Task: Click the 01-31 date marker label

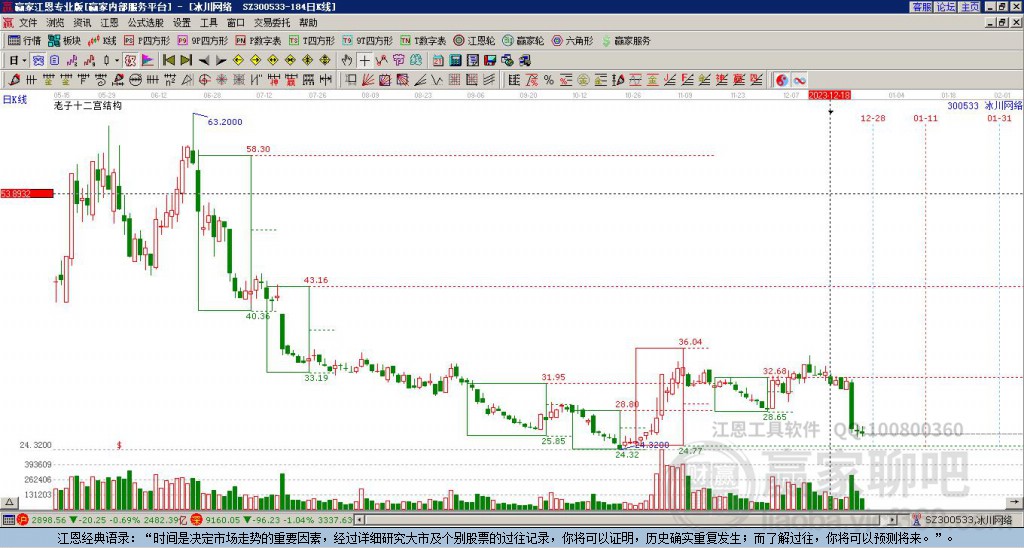Action: coord(999,118)
